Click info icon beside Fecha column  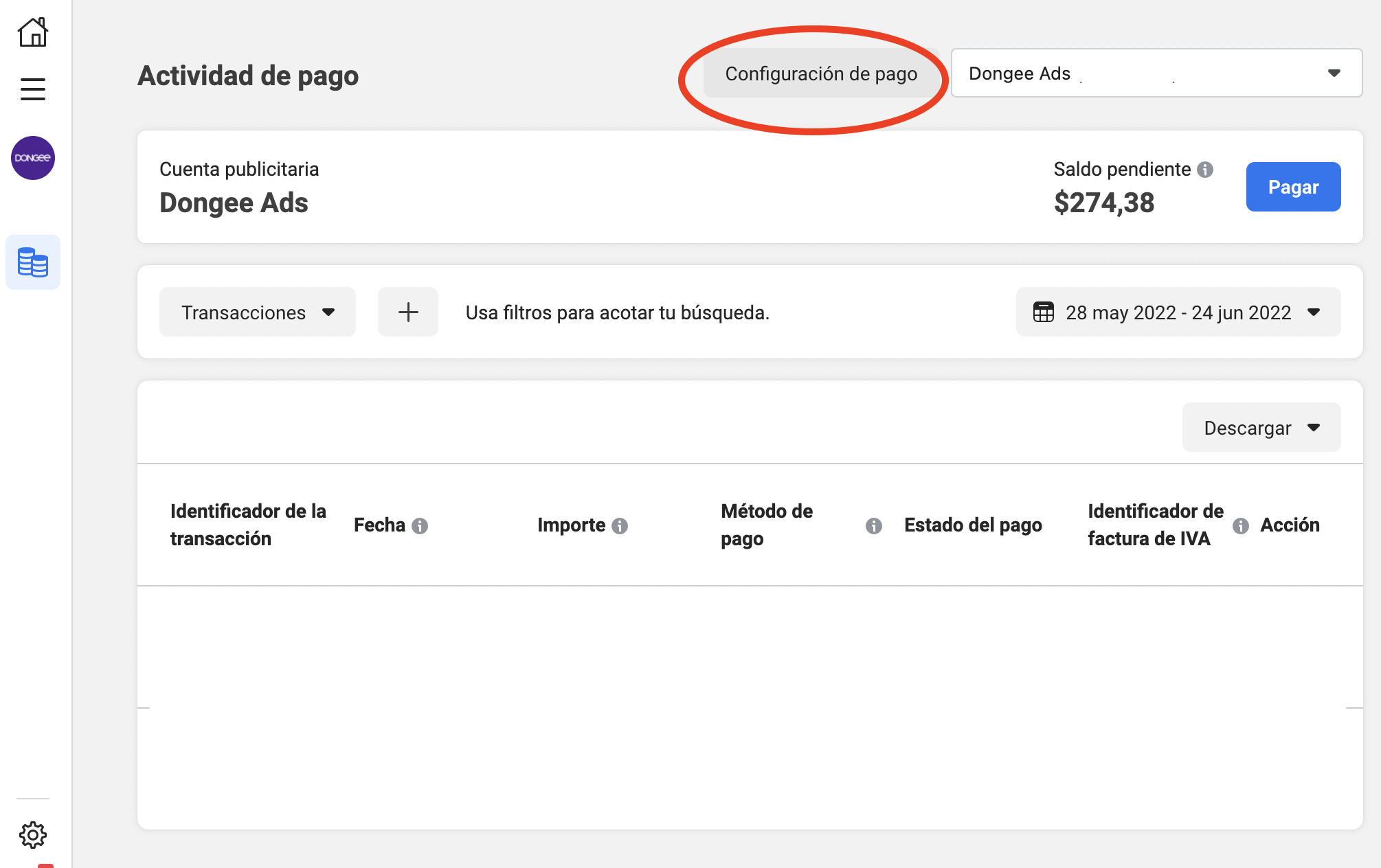coord(420,526)
